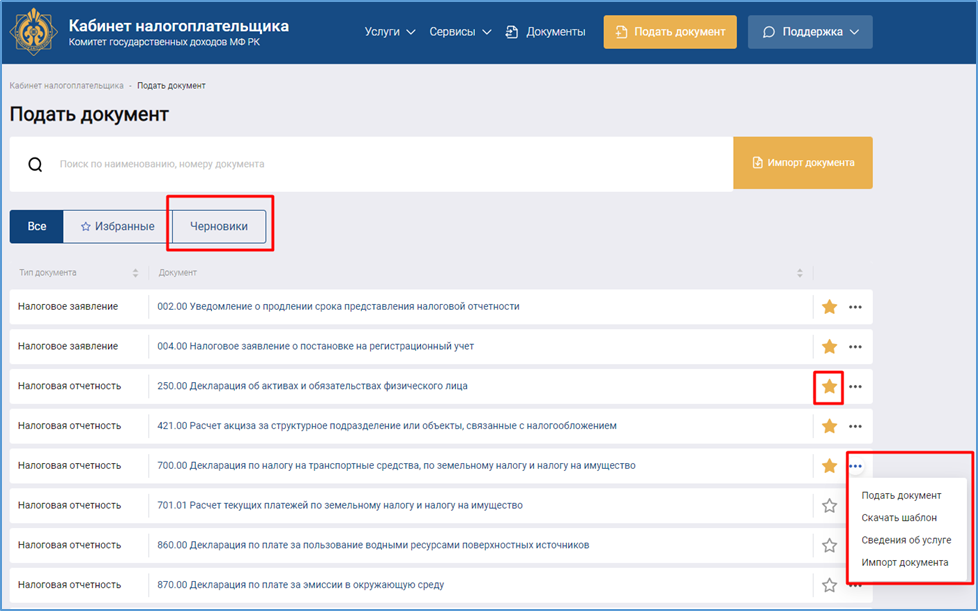Click the Committee of State Revenue logo

(x=33, y=32)
